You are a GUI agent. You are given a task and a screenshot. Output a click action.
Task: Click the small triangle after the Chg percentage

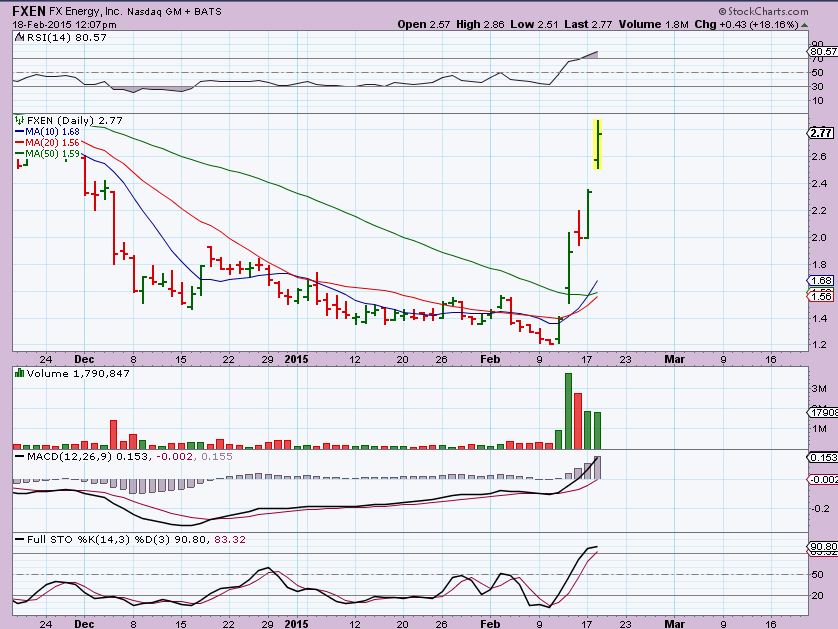pos(804,25)
